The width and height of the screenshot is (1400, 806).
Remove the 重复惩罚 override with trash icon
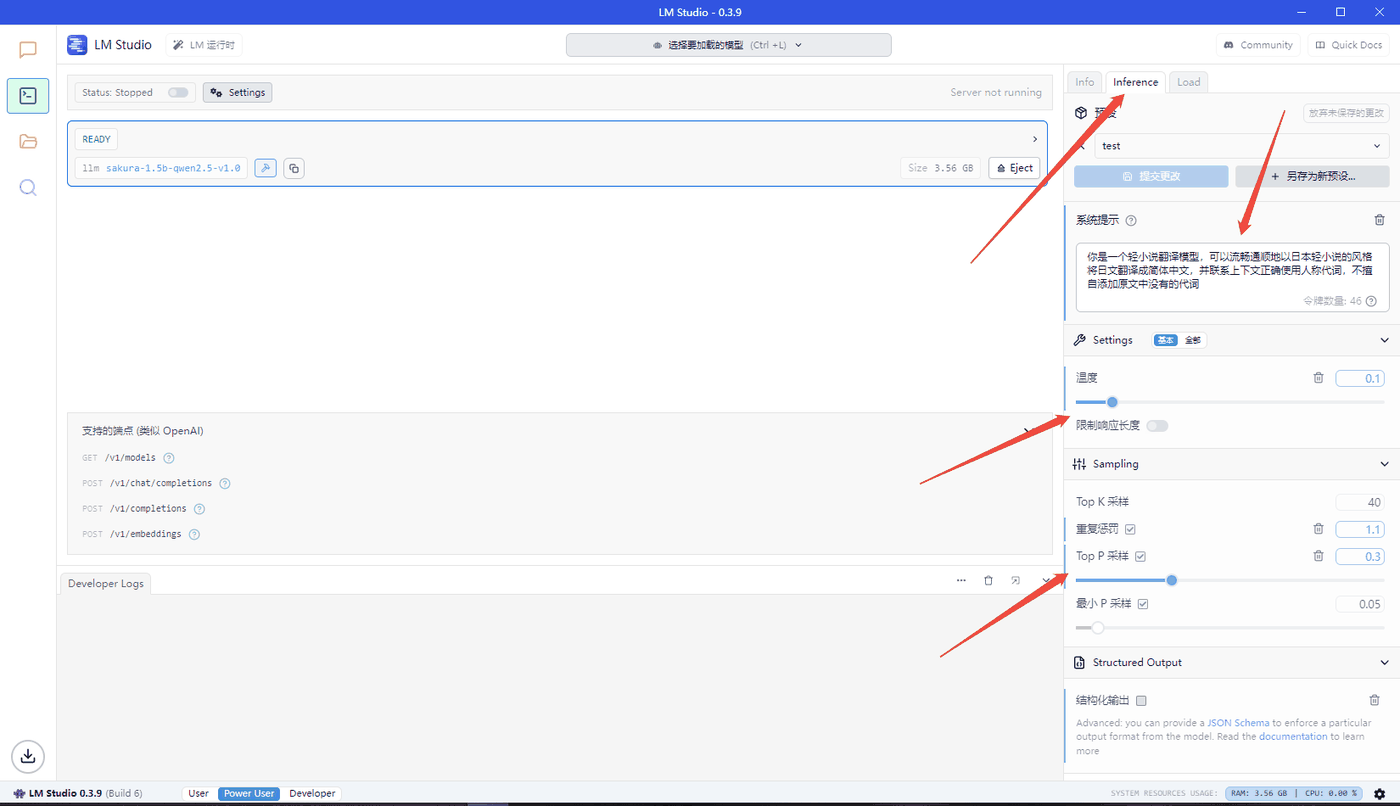click(x=1318, y=529)
